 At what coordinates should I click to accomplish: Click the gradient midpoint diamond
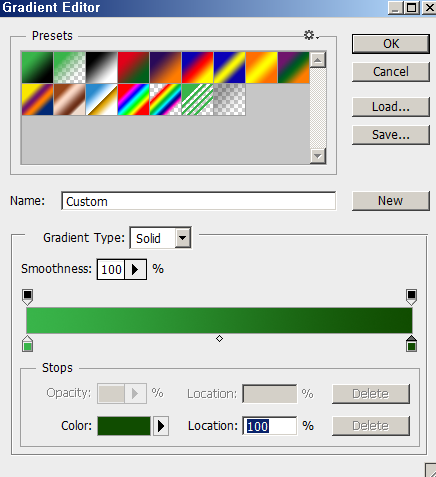coord(219,339)
